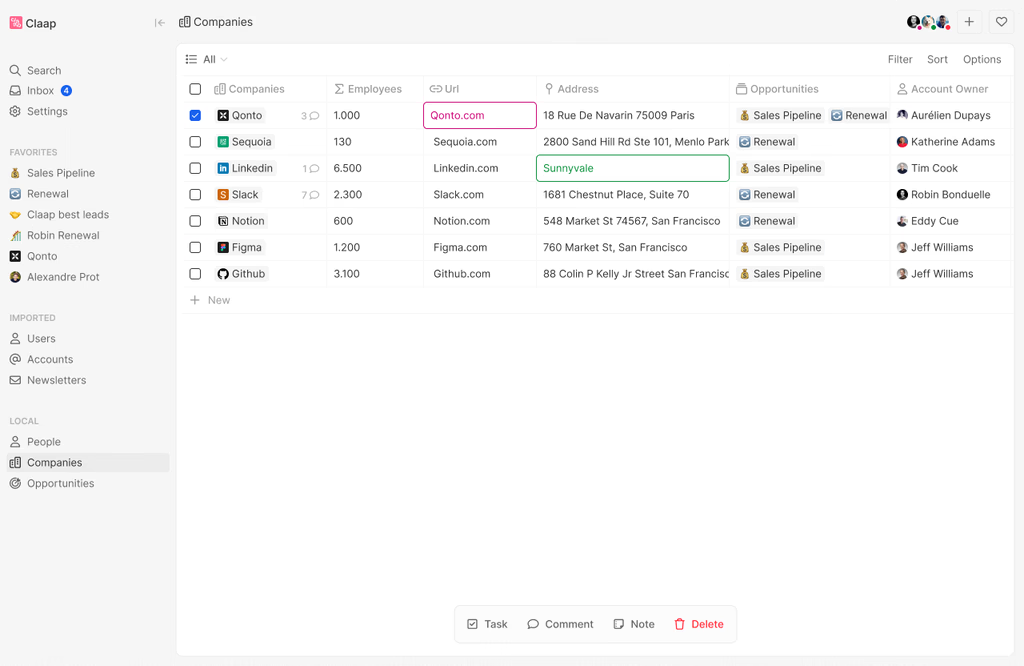Click the trash Delete icon
The width and height of the screenshot is (1024, 666).
coord(680,624)
